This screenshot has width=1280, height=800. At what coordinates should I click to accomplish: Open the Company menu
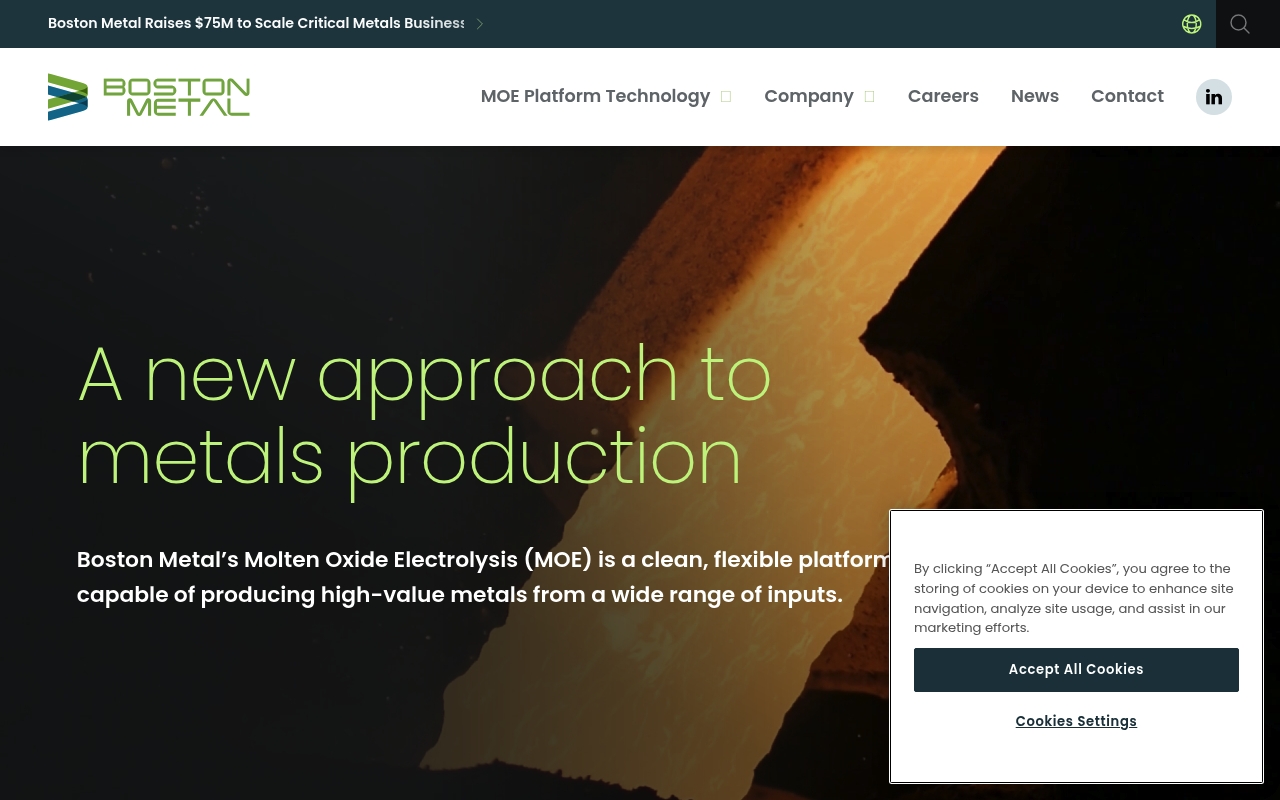tap(809, 96)
